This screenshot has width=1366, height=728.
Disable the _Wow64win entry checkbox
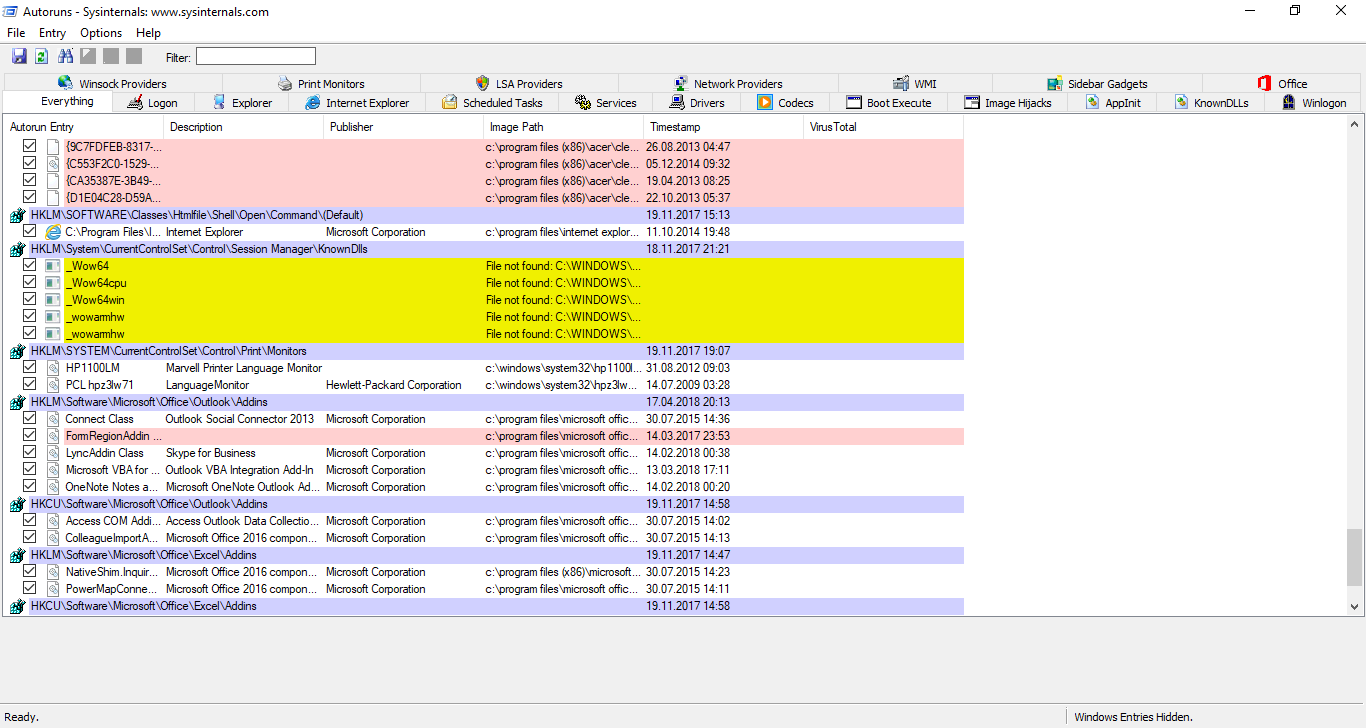click(x=30, y=300)
